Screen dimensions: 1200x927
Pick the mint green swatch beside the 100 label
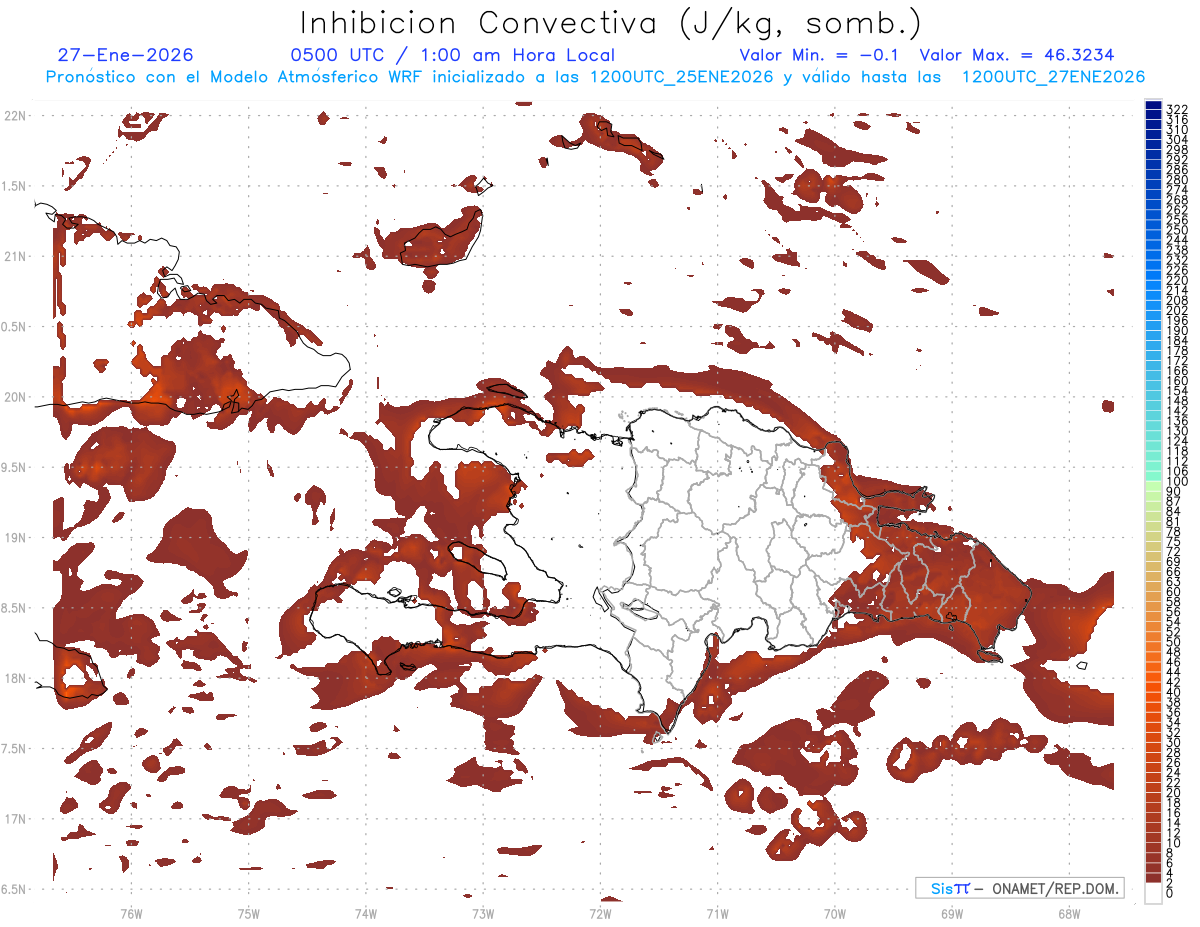(x=1153, y=477)
